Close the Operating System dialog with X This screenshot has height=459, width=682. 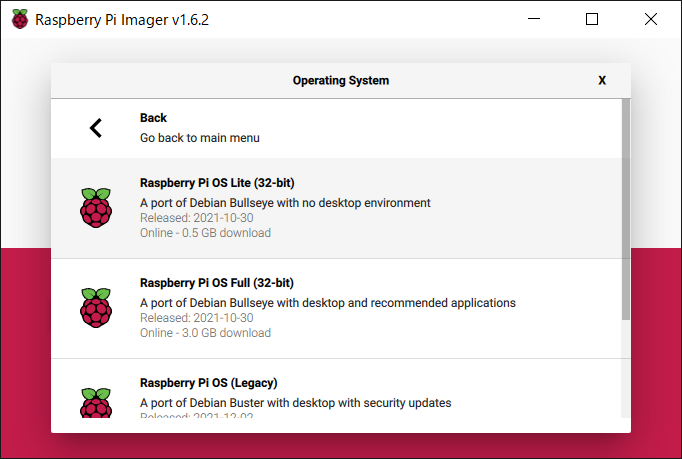(602, 80)
